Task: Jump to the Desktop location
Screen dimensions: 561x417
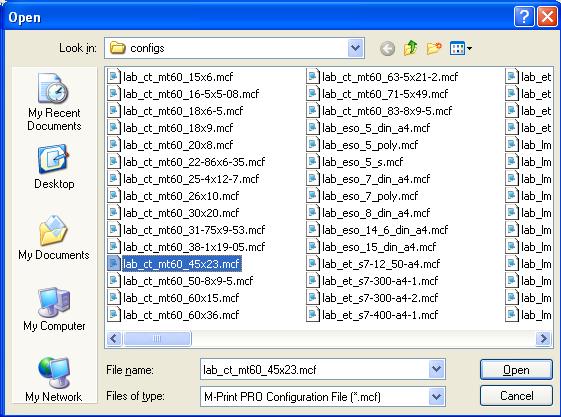Action: click(x=54, y=167)
